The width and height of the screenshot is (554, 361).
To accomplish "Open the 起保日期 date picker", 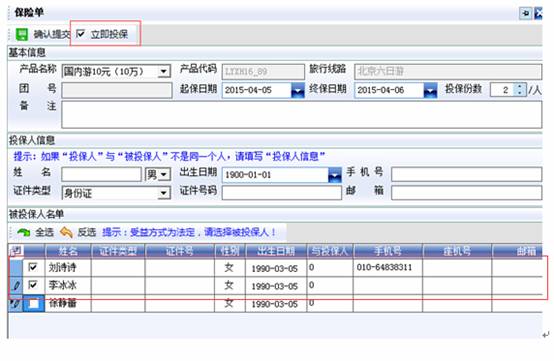I will pos(297,90).
